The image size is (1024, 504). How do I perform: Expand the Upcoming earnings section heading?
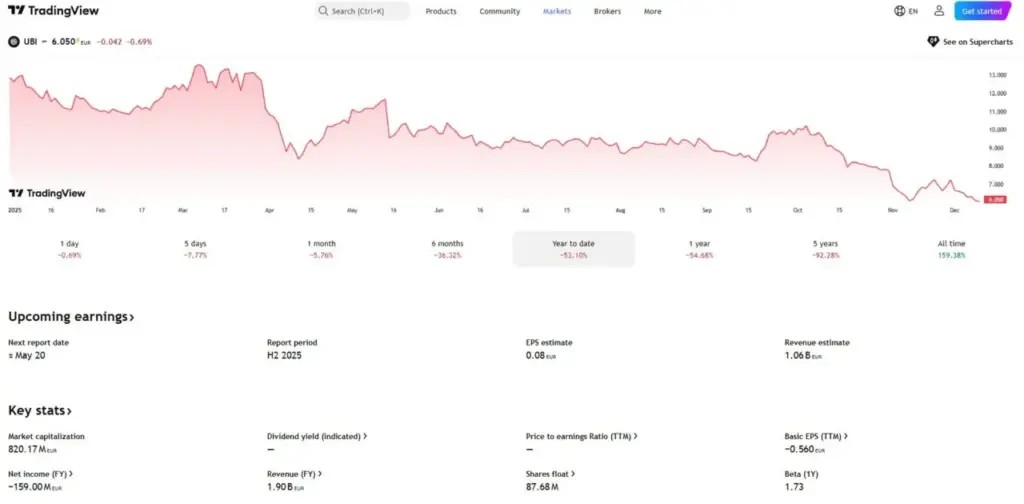coord(71,317)
